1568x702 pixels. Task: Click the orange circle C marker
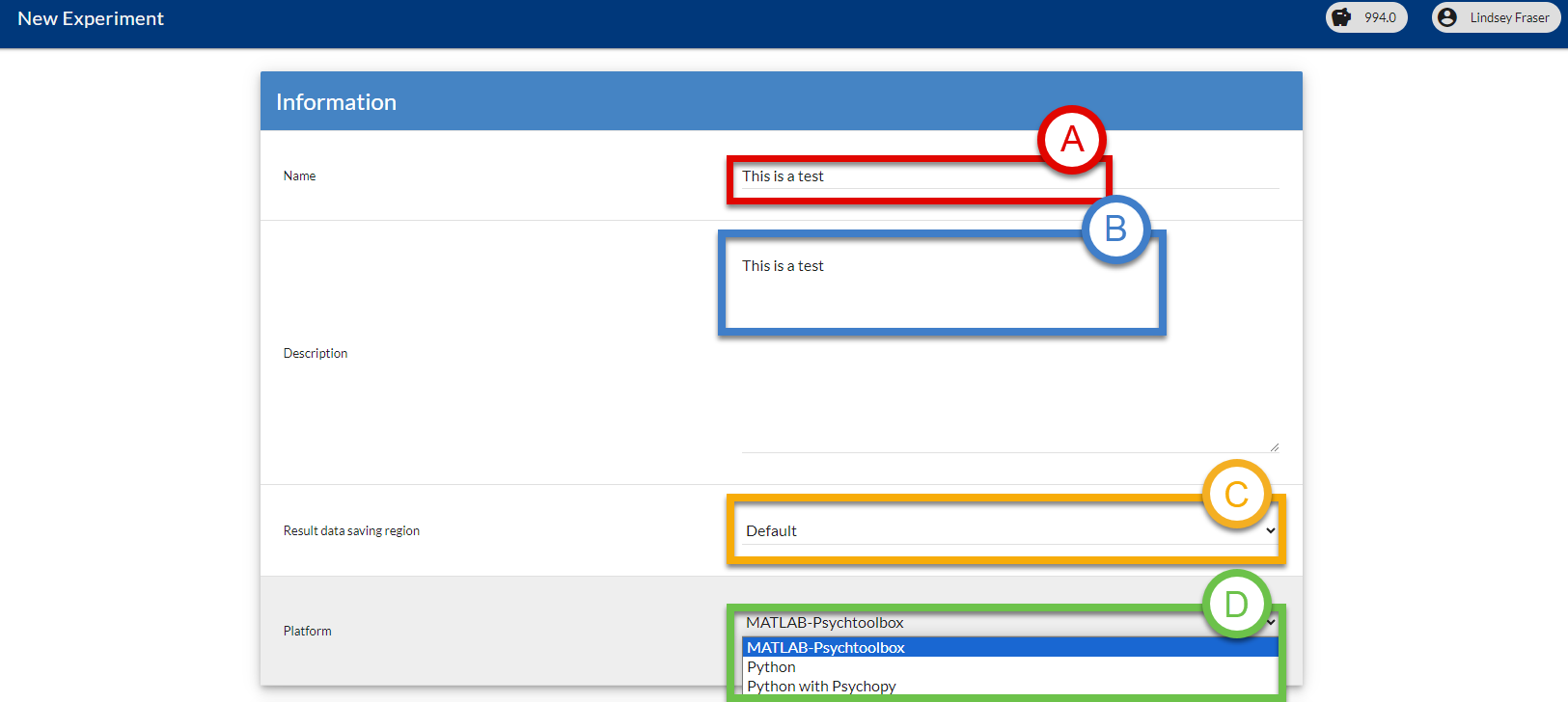pos(1236,495)
